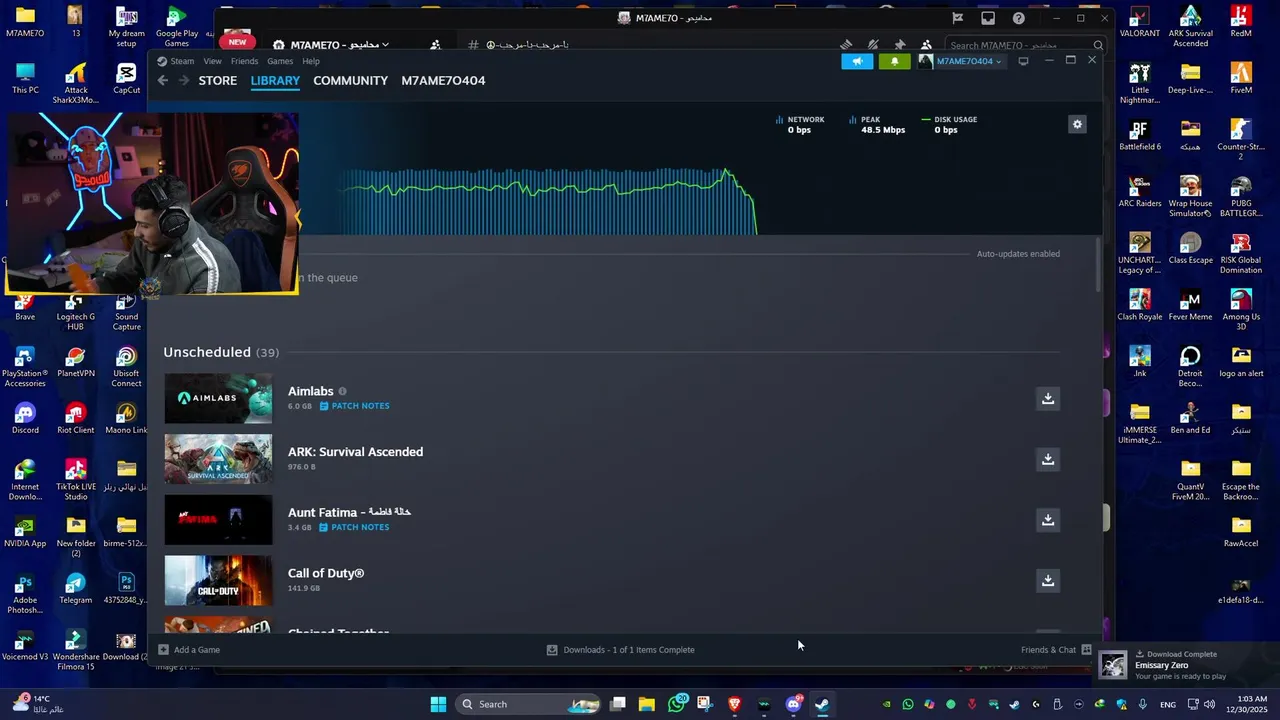Open Games menu in Steam
This screenshot has width=1280, height=720.
[280, 61]
